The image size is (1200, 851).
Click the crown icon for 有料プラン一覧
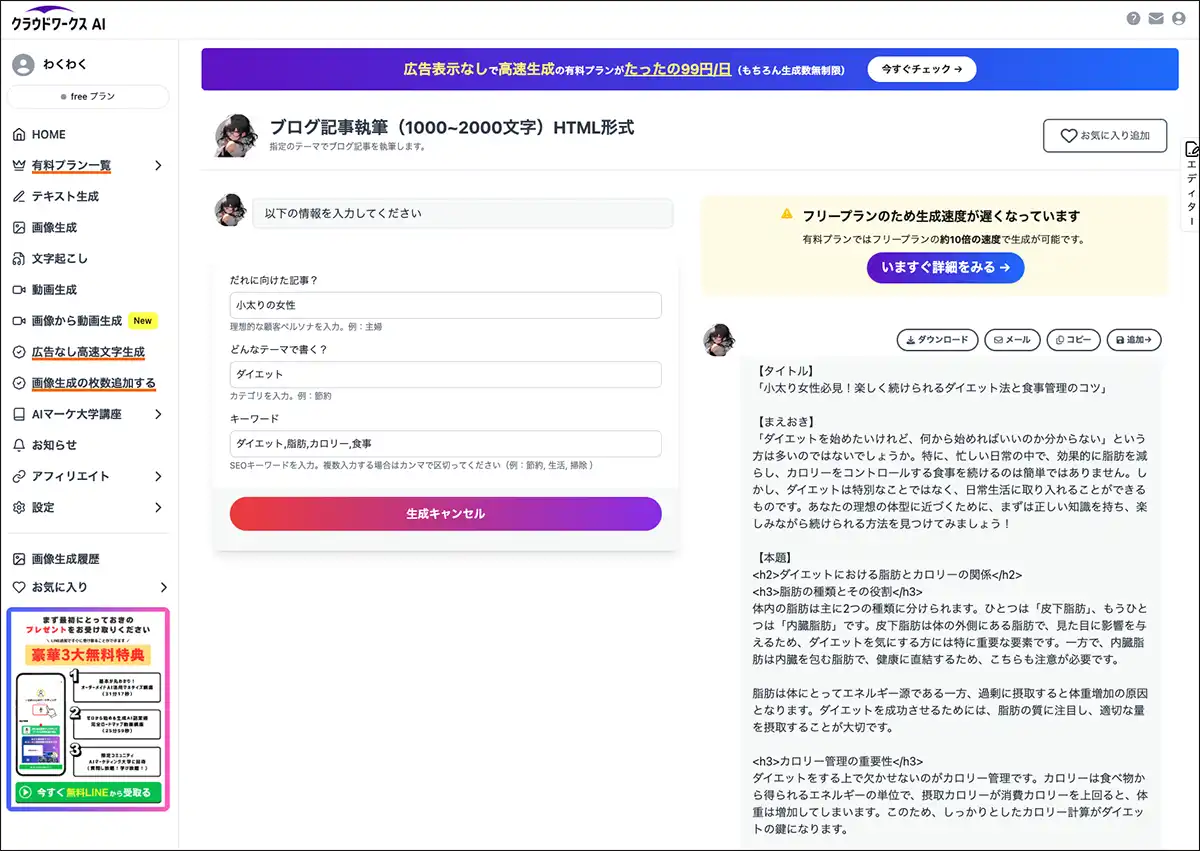(x=19, y=165)
